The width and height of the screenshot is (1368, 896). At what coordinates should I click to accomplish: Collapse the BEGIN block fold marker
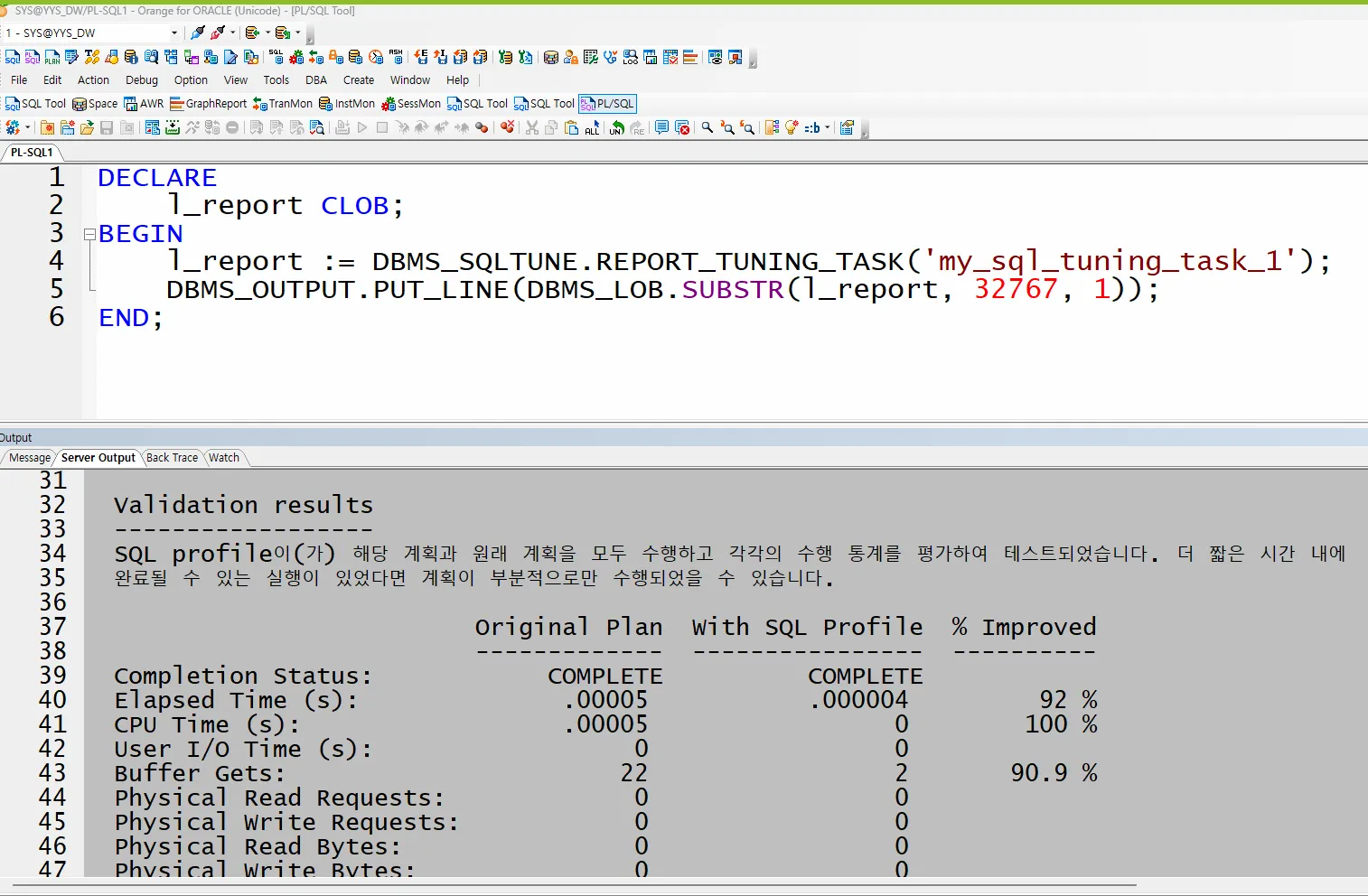click(89, 234)
